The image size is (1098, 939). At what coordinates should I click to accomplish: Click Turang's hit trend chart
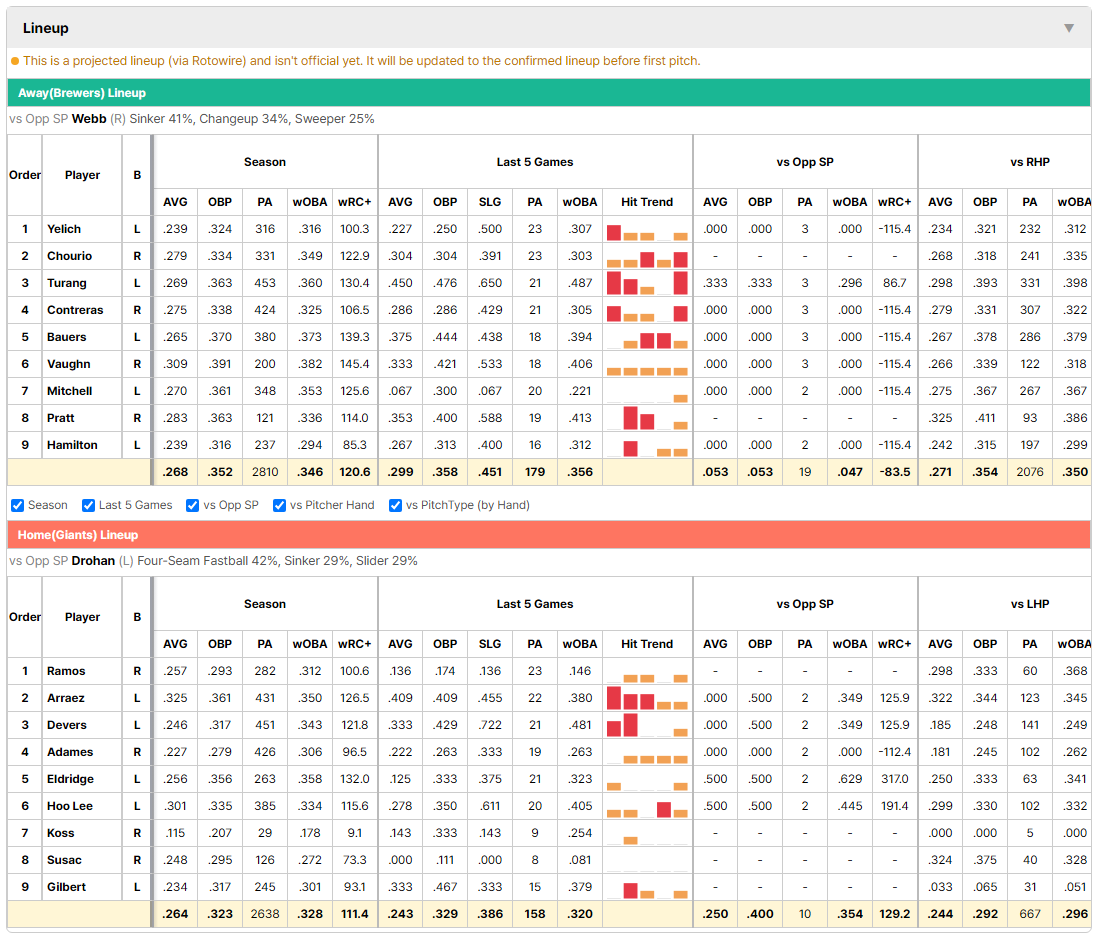[647, 283]
